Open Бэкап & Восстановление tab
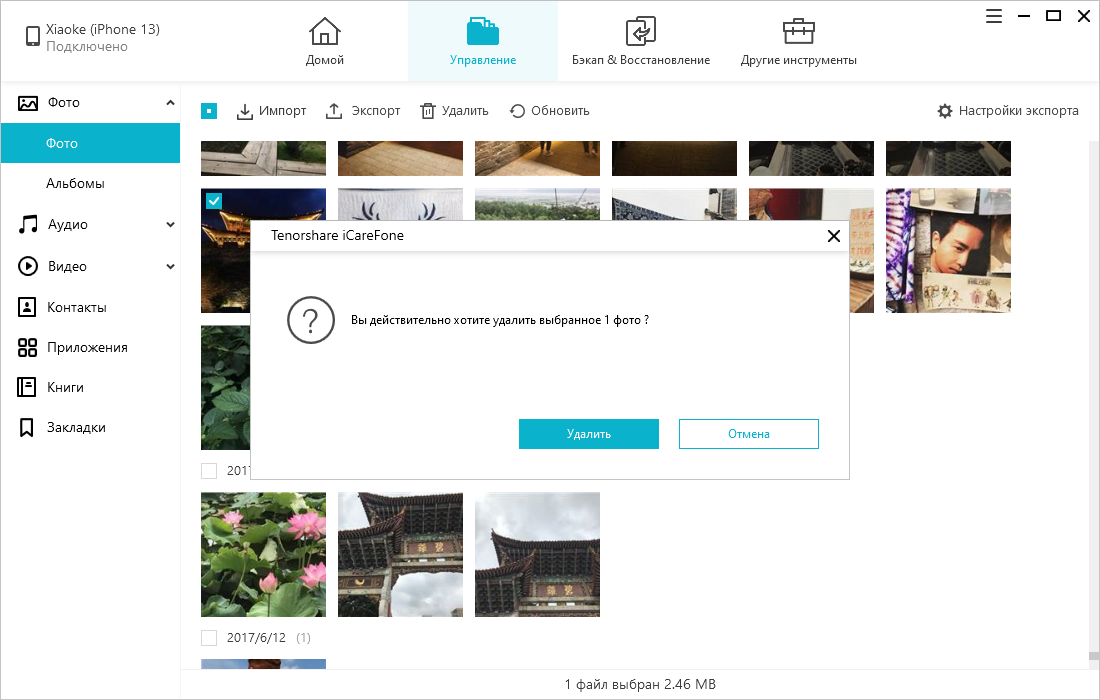Screen dimensions: 1100x700 [x=640, y=41]
